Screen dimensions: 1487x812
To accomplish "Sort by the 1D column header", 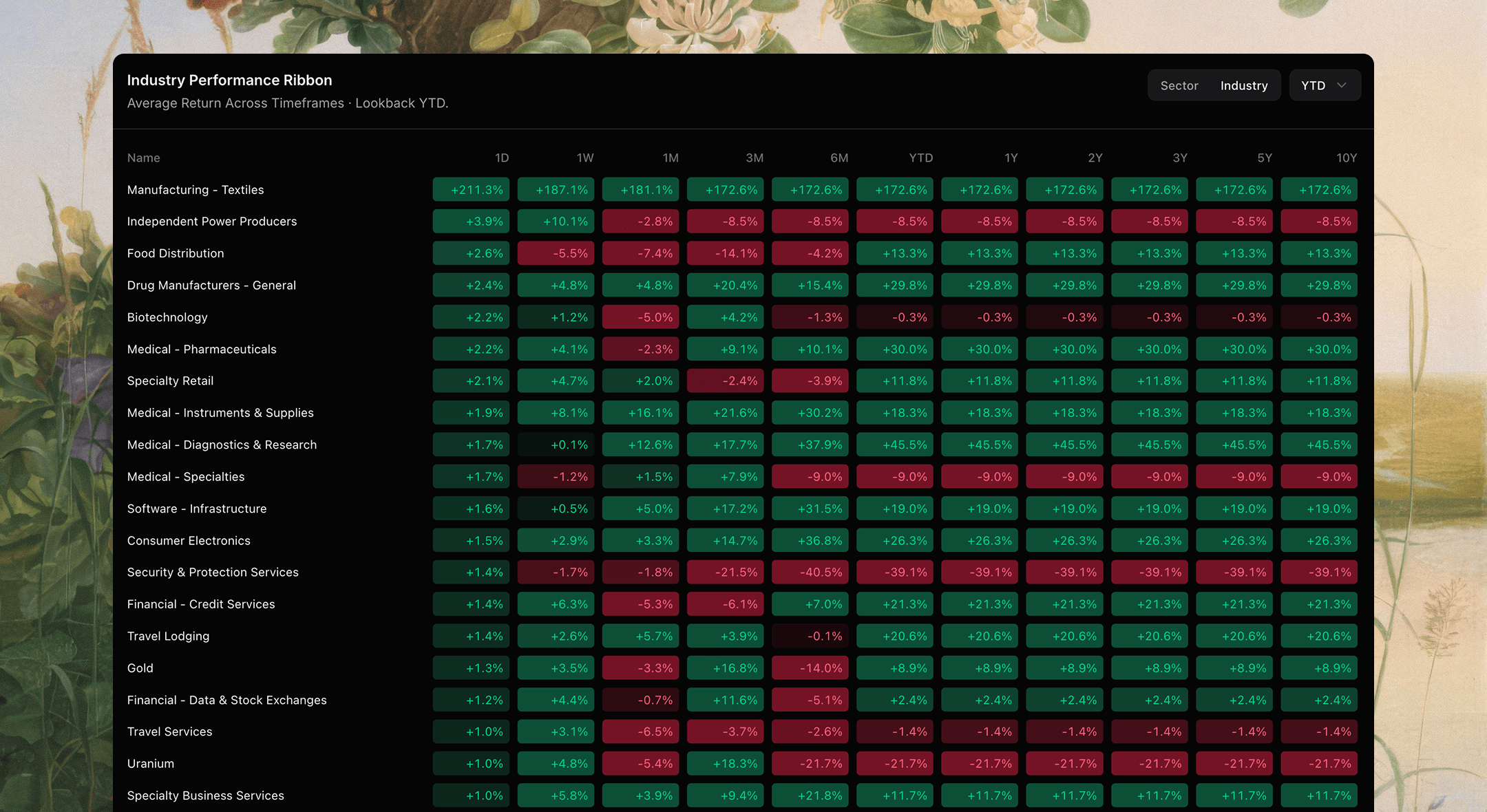I will [x=502, y=158].
